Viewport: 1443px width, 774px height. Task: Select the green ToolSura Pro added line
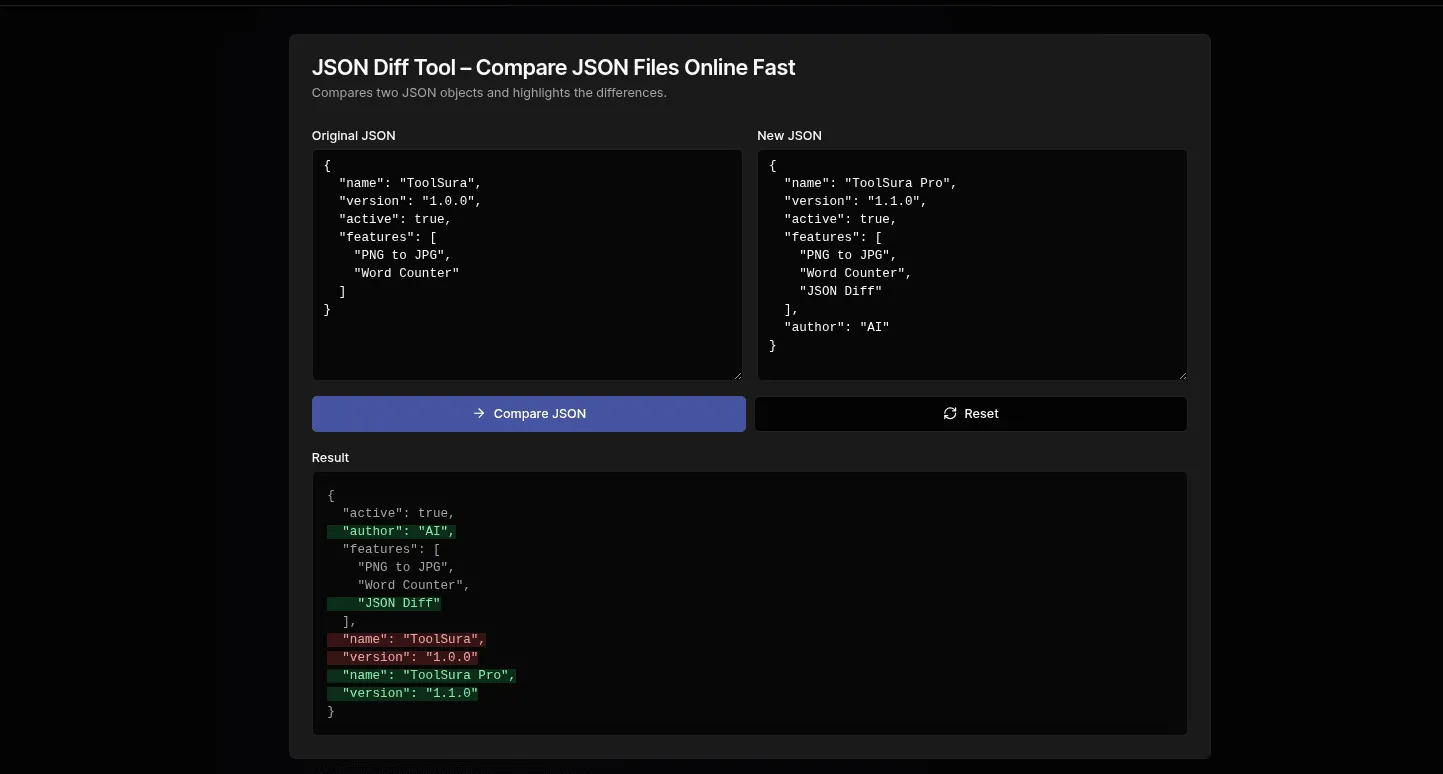click(420, 675)
